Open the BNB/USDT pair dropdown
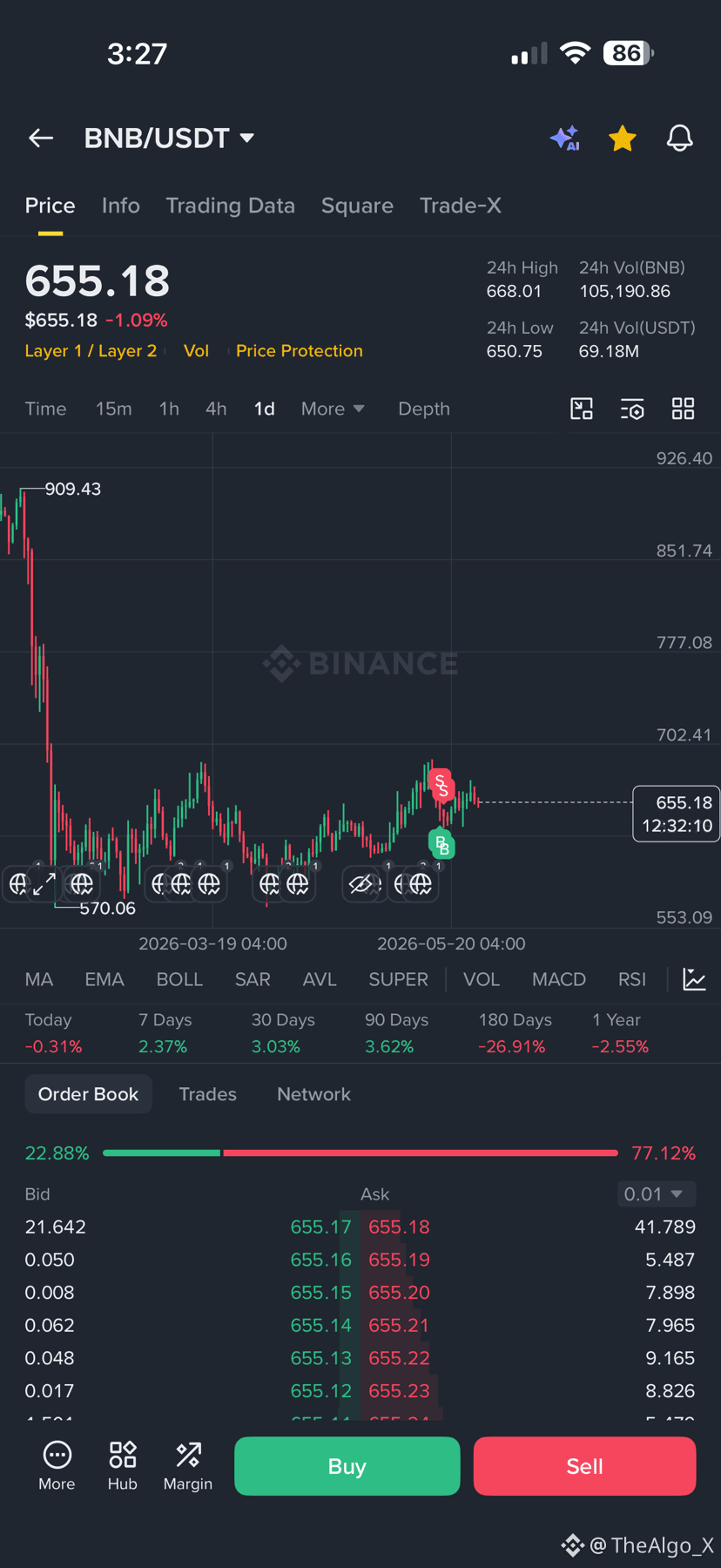The width and height of the screenshot is (721, 1568). point(169,138)
